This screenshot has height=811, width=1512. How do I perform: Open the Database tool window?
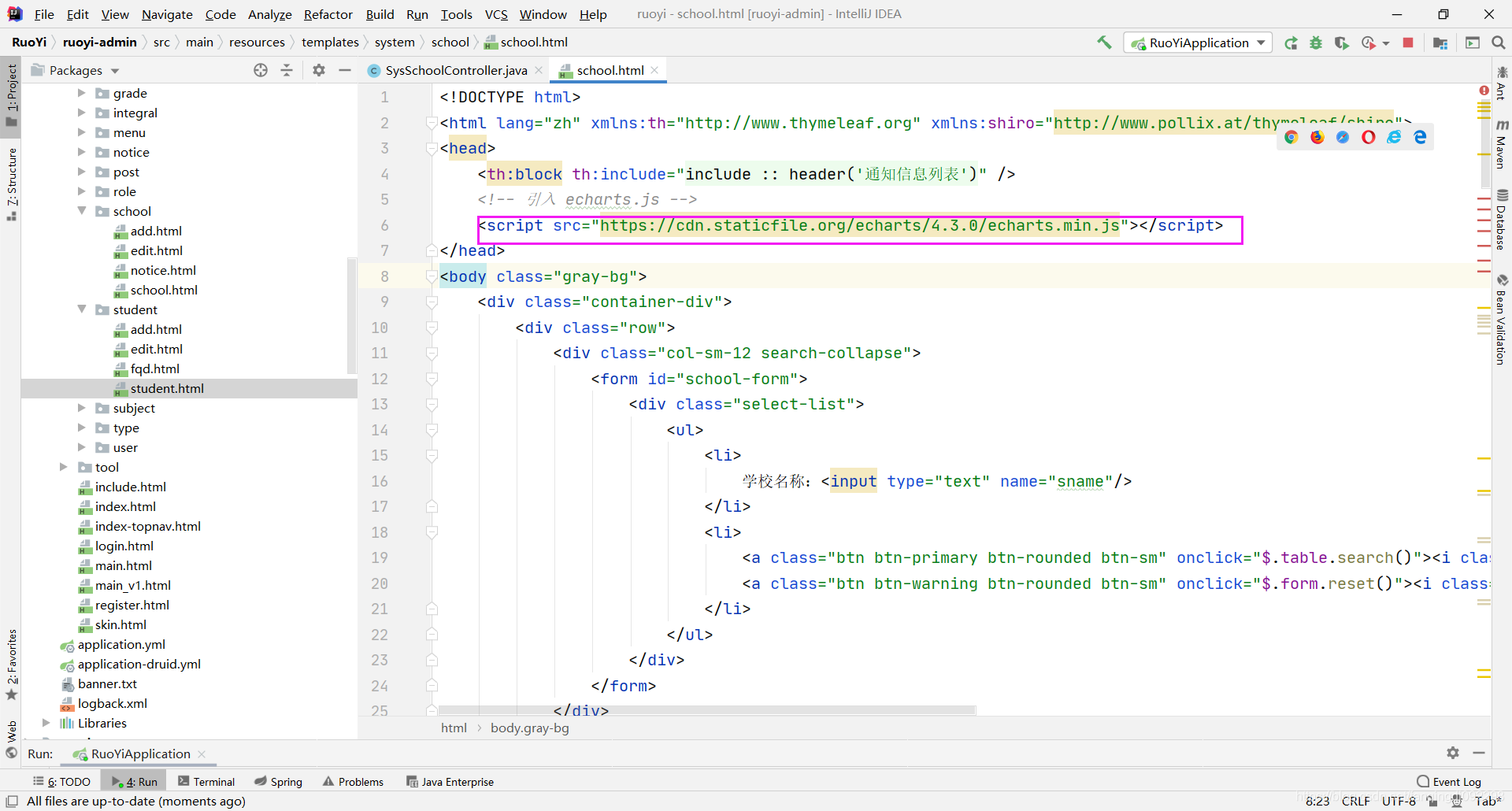click(x=1502, y=219)
